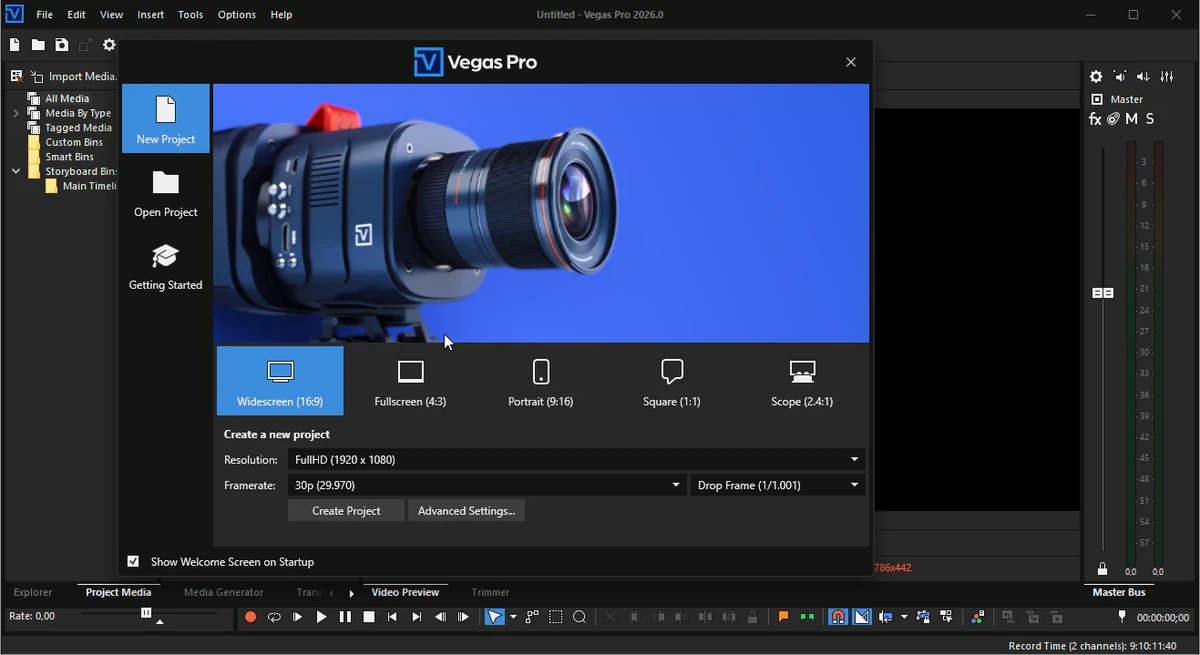
Task: Go to start of project
Action: pos(393,617)
